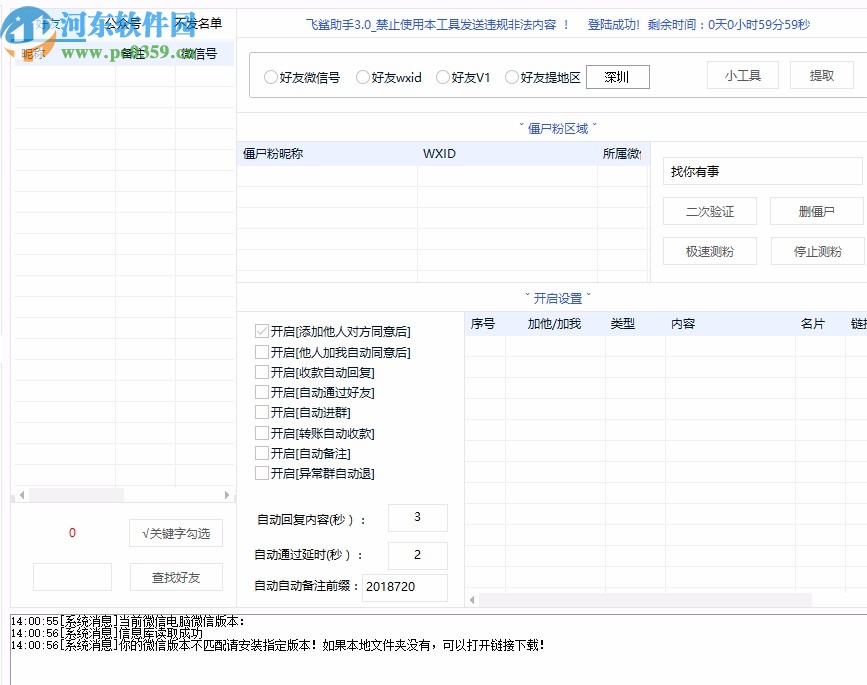
Task: Click friend list scrollbar left arrow
Action: 22,495
